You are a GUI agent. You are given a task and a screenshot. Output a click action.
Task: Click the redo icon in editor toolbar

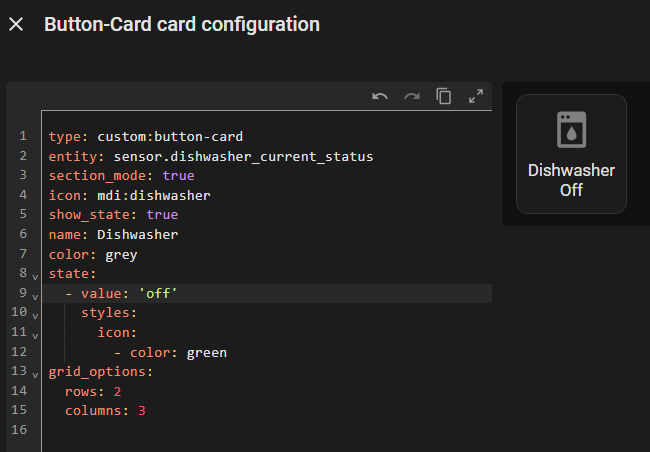point(412,96)
